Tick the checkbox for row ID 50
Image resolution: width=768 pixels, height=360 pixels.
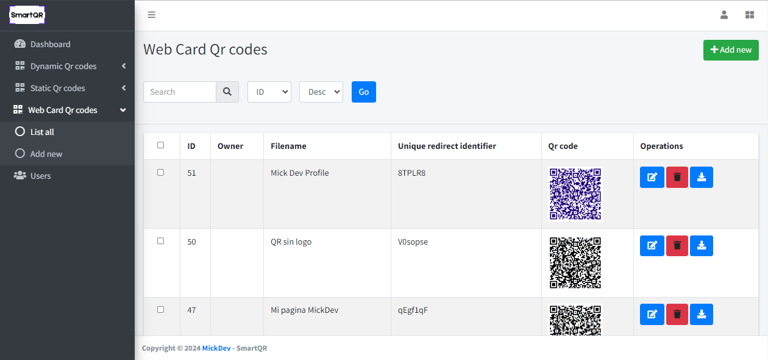[160, 241]
